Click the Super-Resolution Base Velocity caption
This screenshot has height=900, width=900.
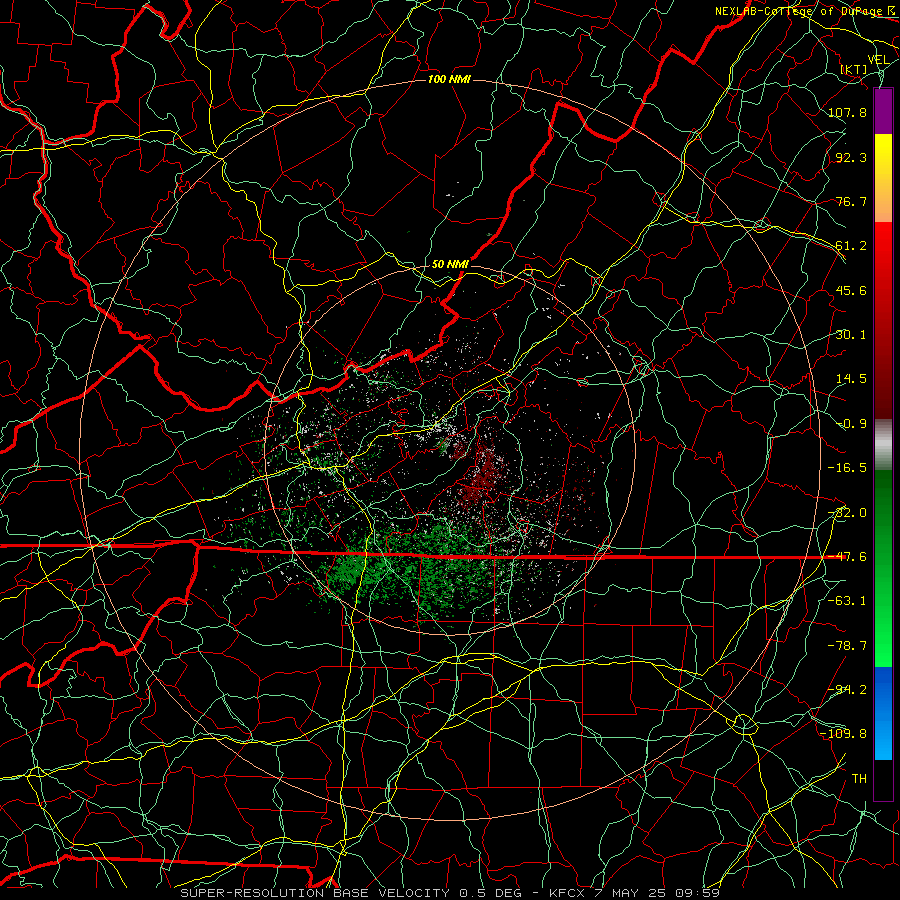[x=450, y=893]
